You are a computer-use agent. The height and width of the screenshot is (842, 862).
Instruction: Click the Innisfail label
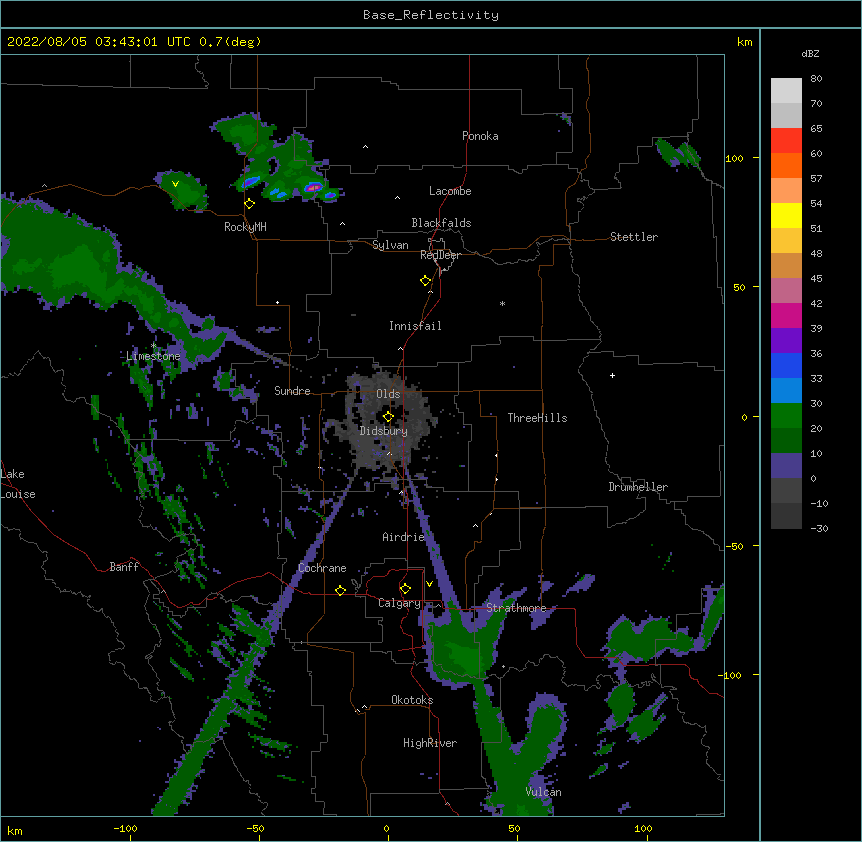click(415, 326)
